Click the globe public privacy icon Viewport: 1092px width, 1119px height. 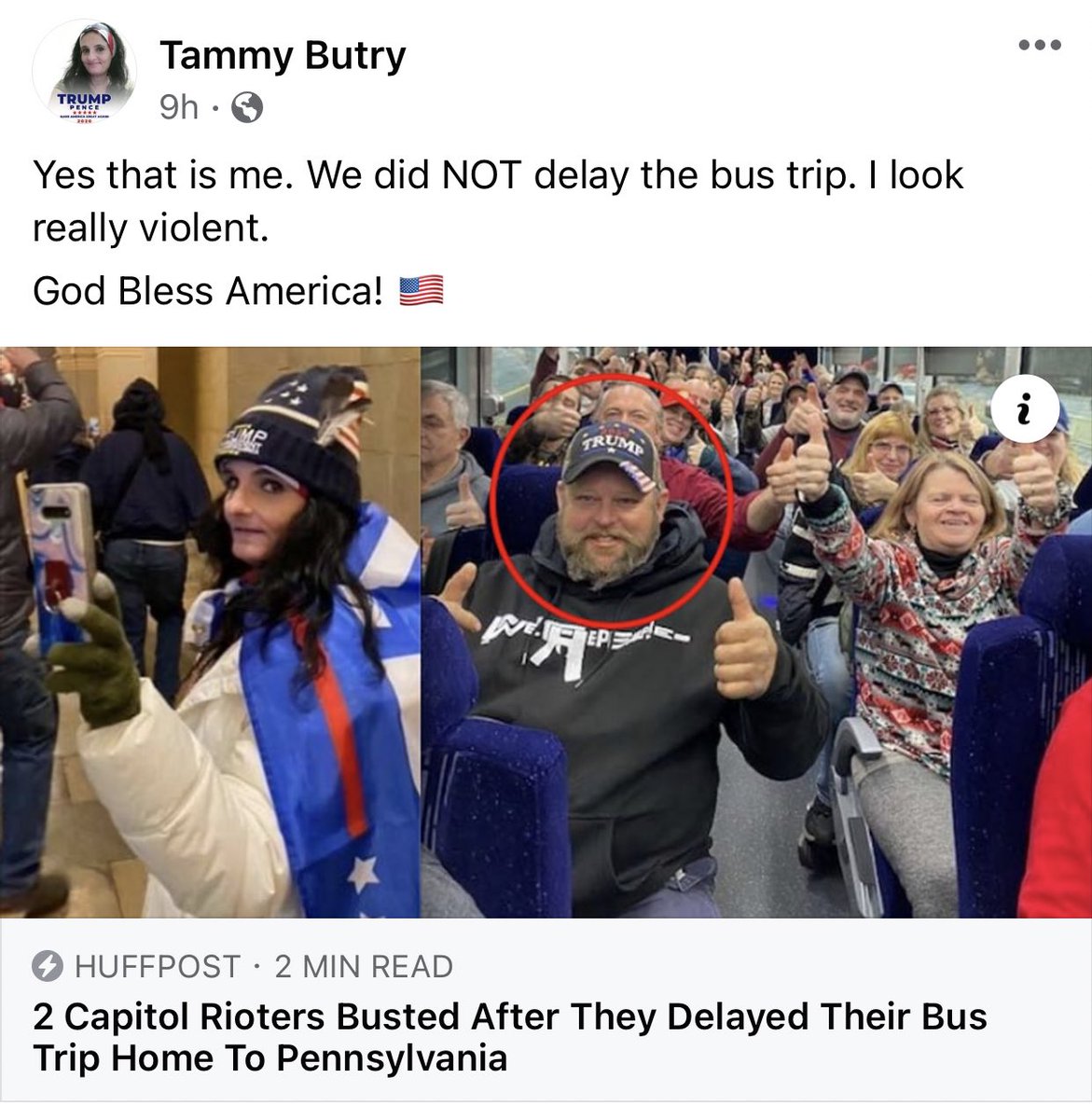click(246, 109)
